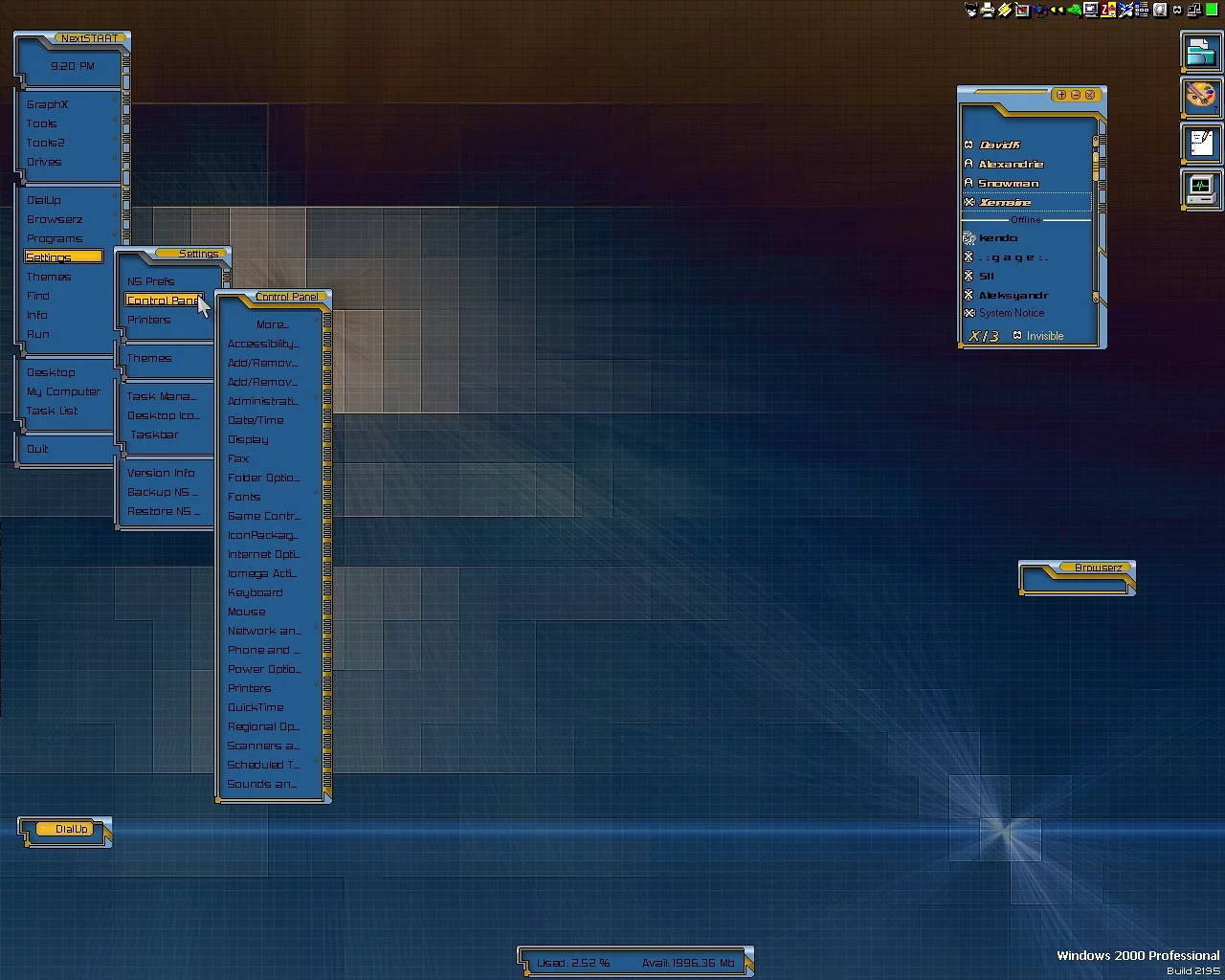Select contact Alexandrie in the list
This screenshot has width=1225, height=980.
click(1011, 165)
